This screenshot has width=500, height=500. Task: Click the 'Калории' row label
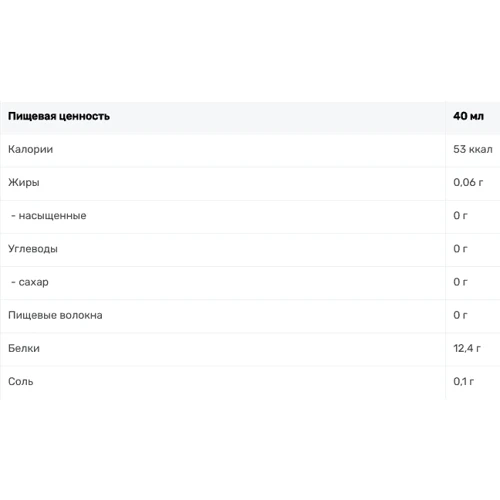pyautogui.click(x=30, y=149)
